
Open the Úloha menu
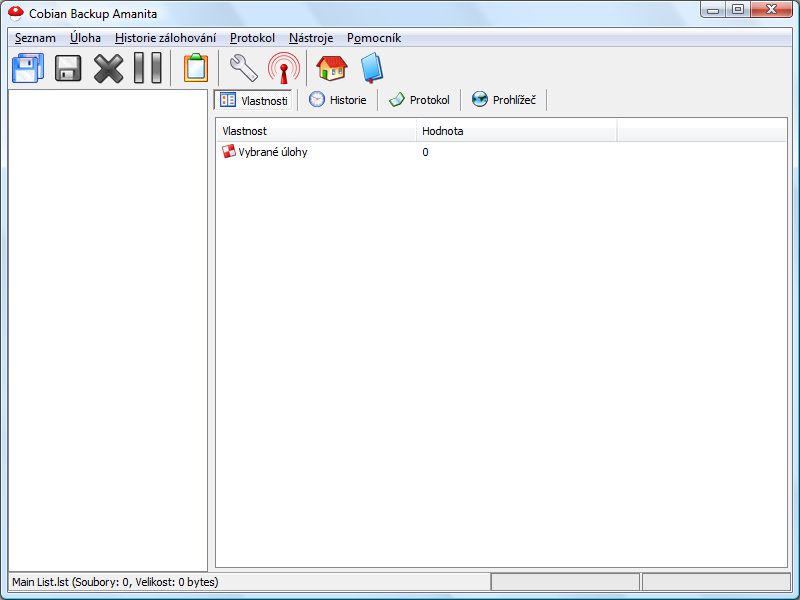85,38
